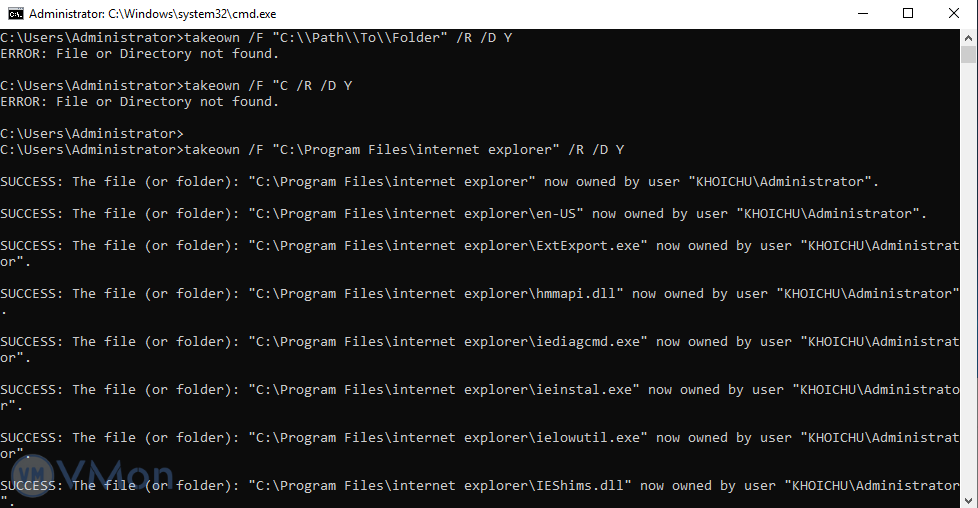Viewport: 978px width, 508px height.
Task: Minimize the Command Prompt window
Action: [862, 14]
